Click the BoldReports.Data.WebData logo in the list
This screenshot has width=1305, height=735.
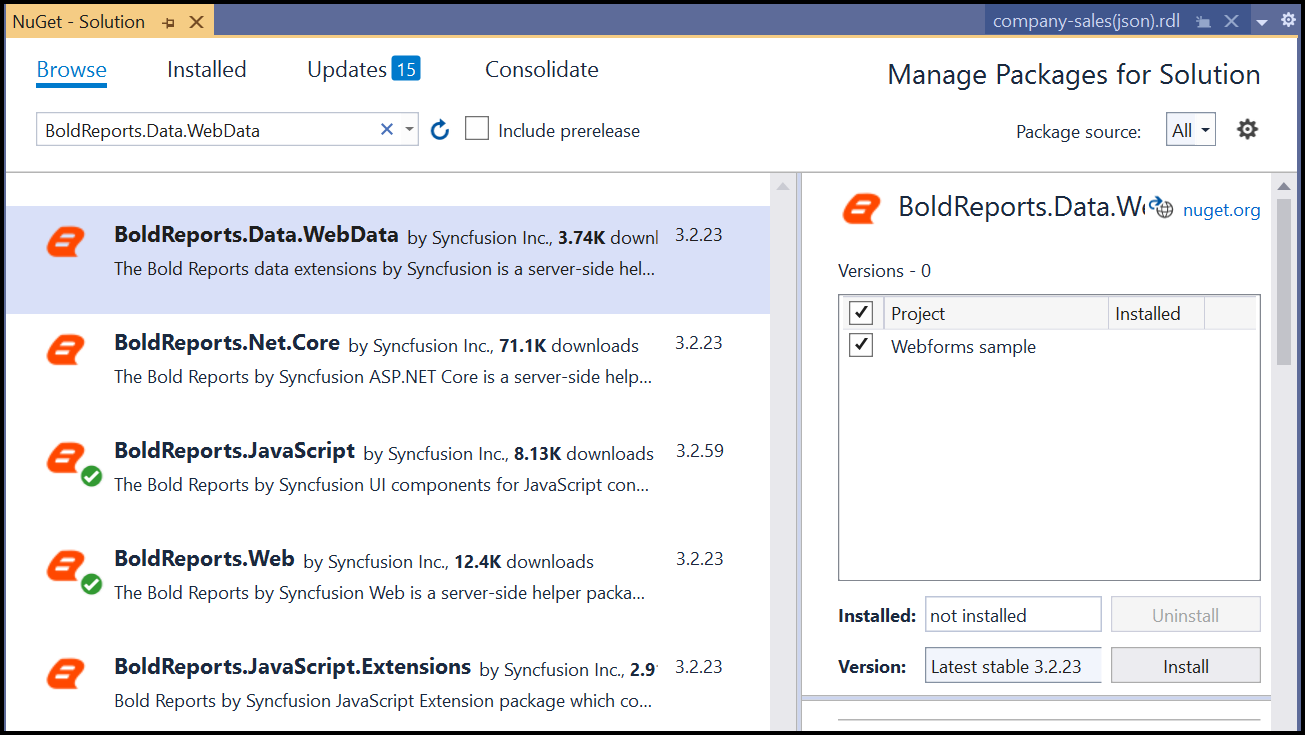[66, 240]
